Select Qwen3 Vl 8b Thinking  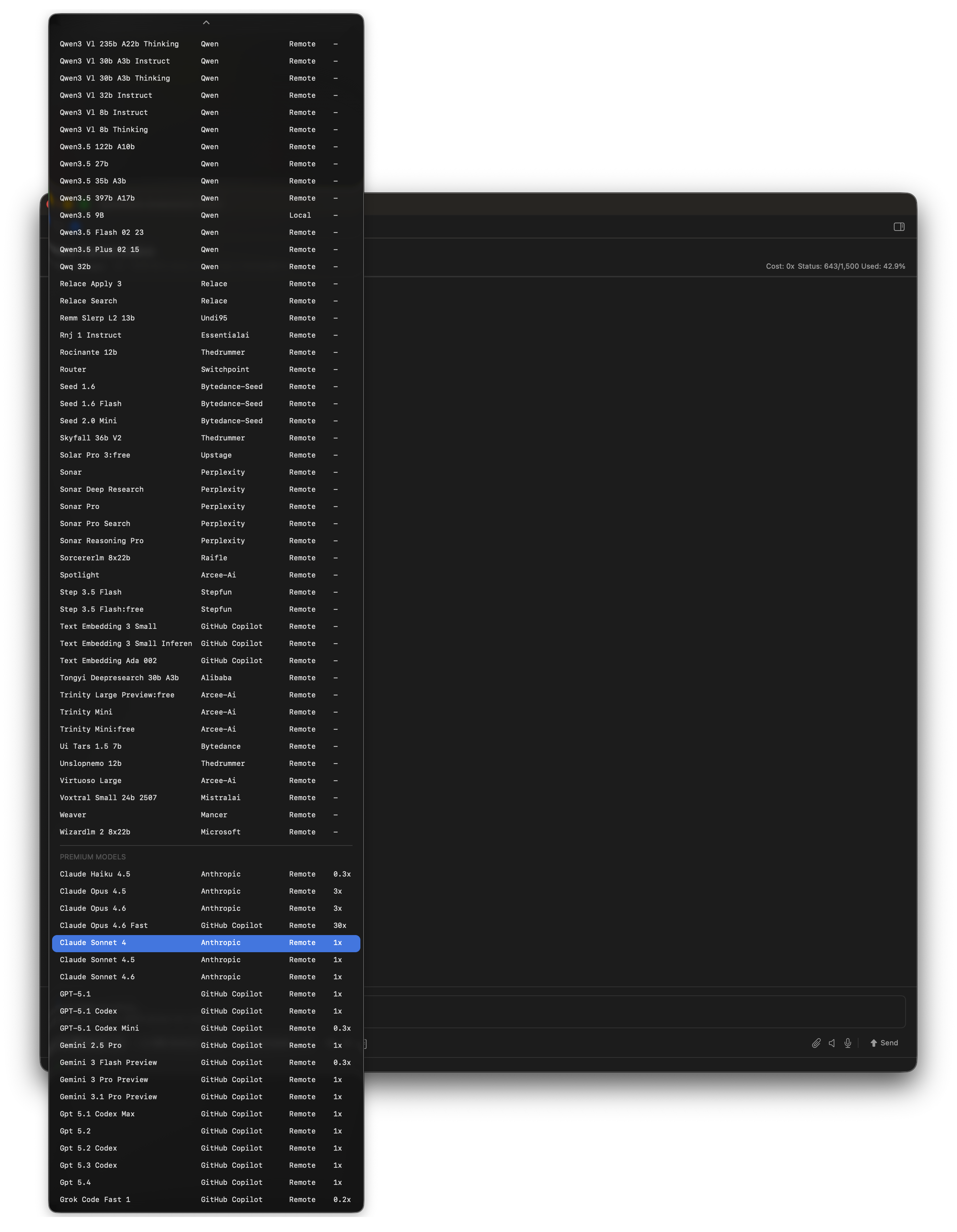click(x=206, y=130)
